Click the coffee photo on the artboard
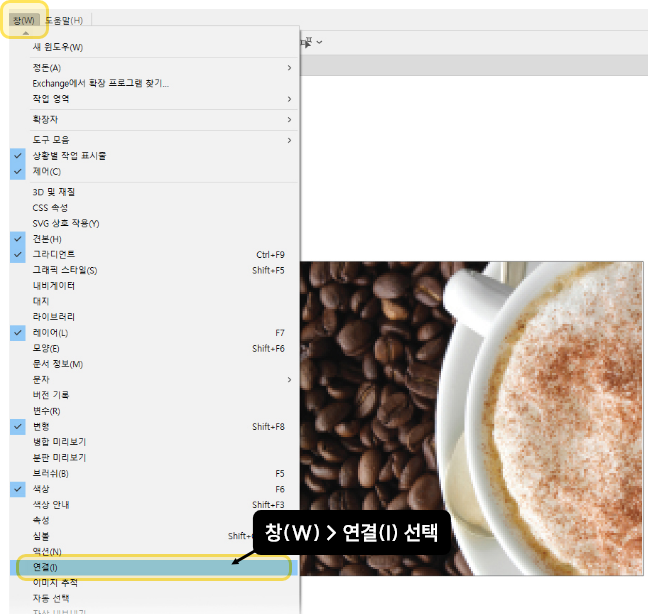This screenshot has width=648, height=614. (472, 418)
